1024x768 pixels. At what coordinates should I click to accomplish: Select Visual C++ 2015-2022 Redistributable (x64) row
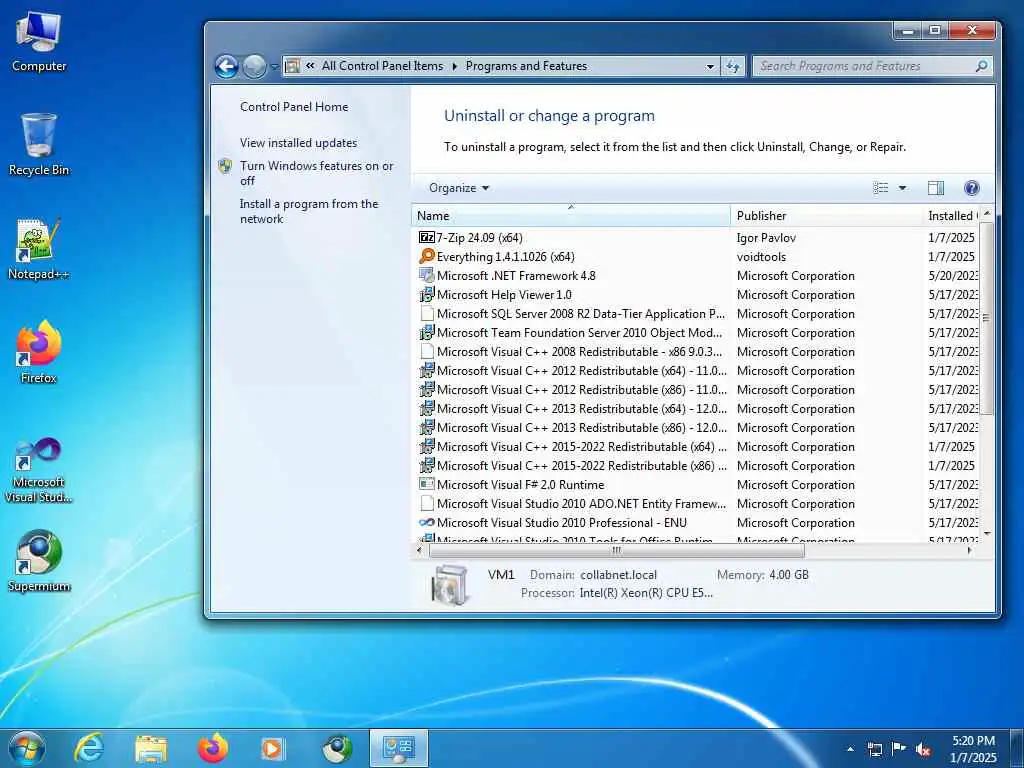697,446
